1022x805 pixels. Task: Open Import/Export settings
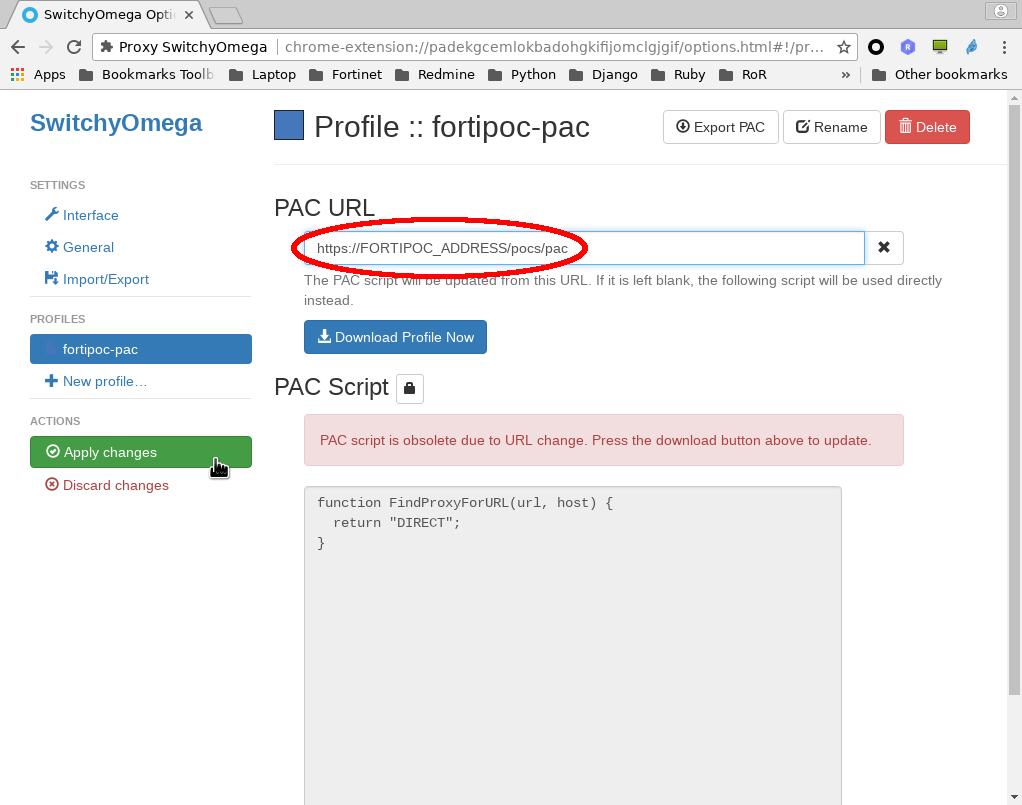[x=105, y=279]
